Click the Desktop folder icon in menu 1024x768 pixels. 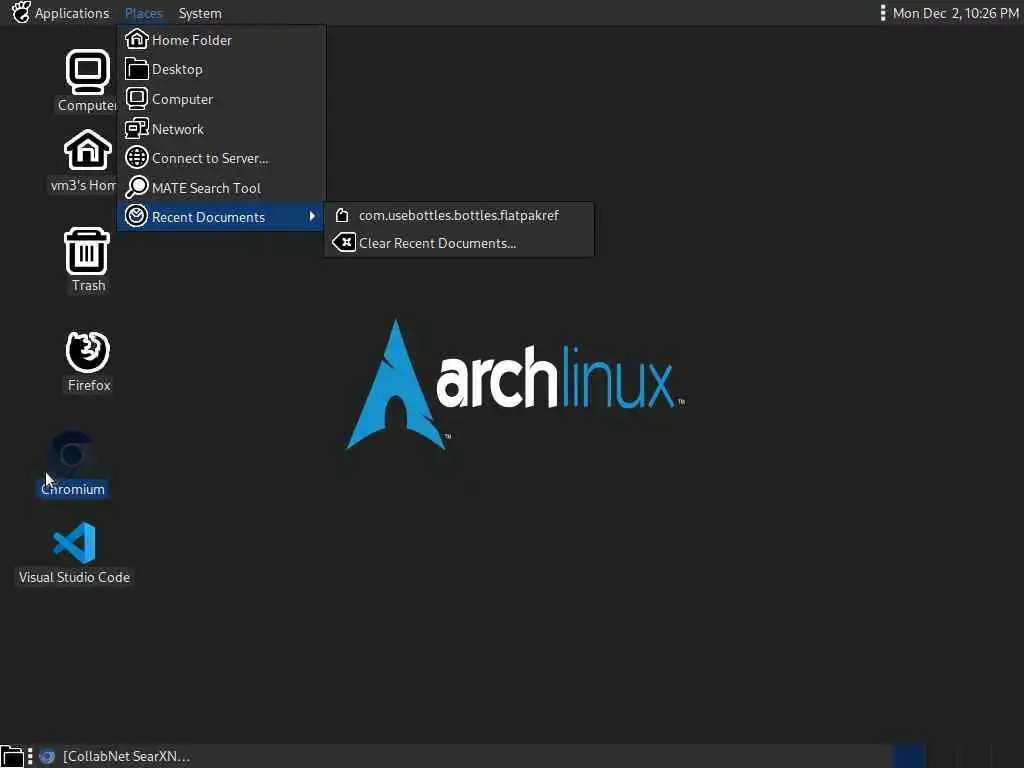click(x=136, y=69)
